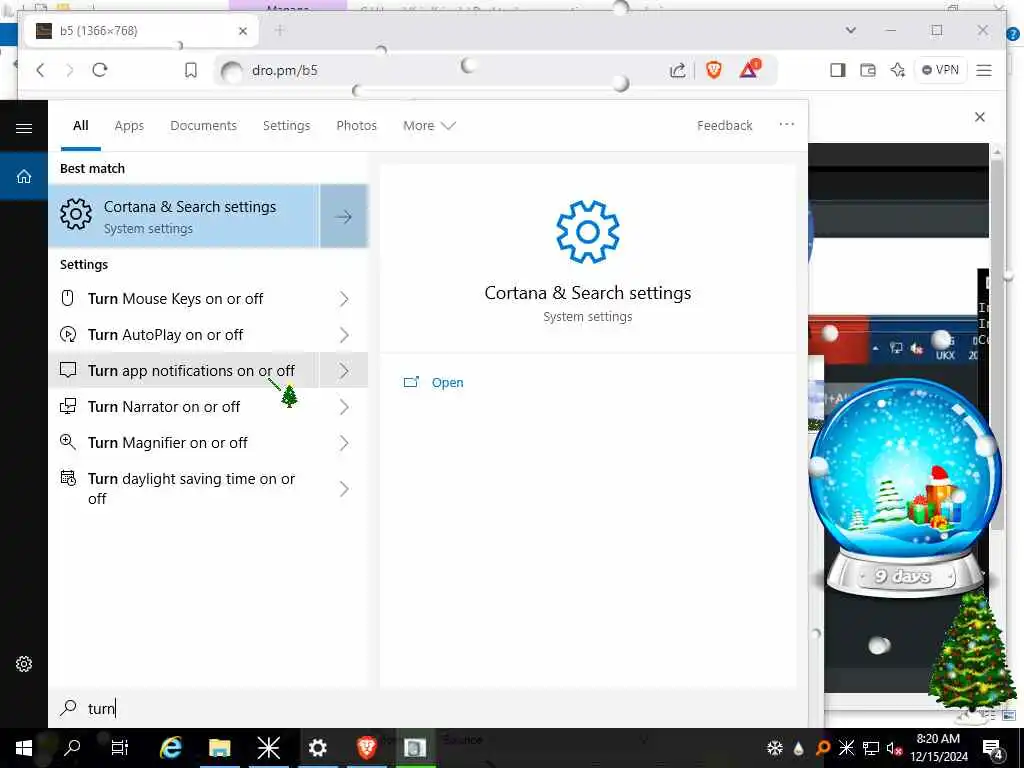Expand Turn AutoPlay on or off chevron
Screen dimensions: 1024x768
point(344,335)
